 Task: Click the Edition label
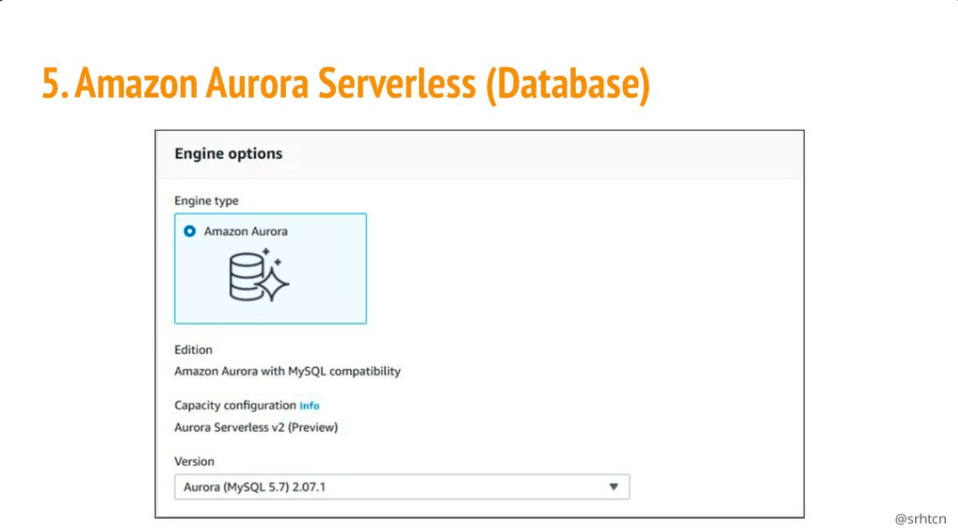[193, 350]
